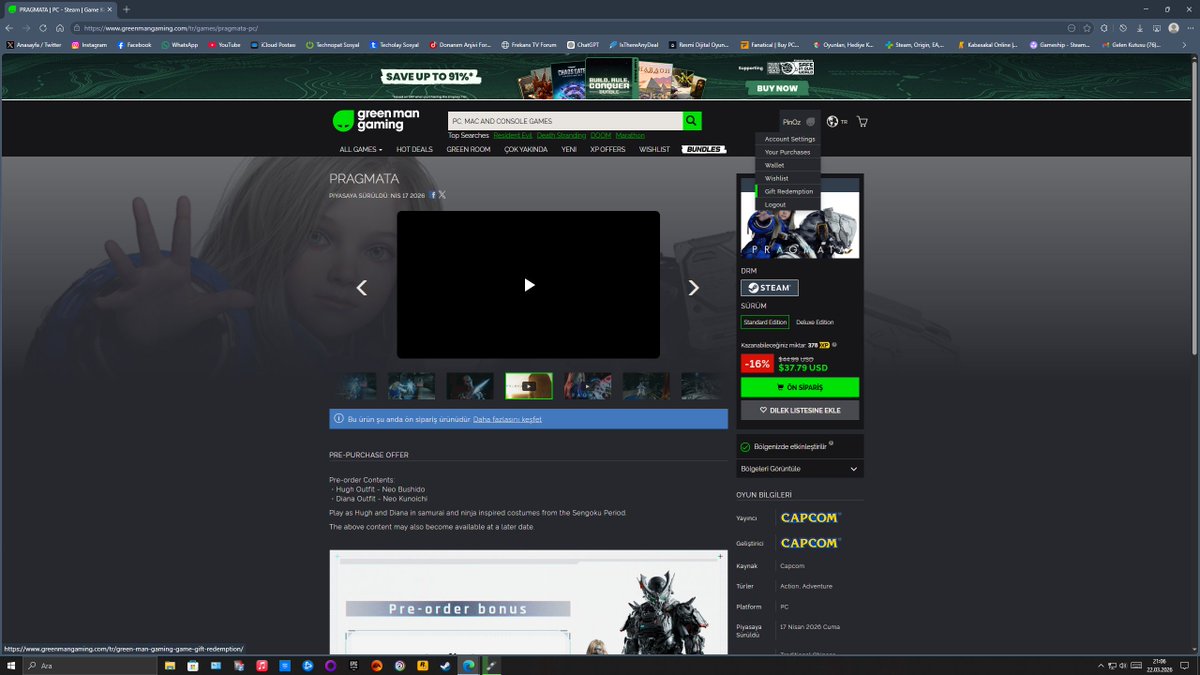This screenshot has width=1200, height=675.
Task: Click the green search magnifier button
Action: tap(692, 121)
